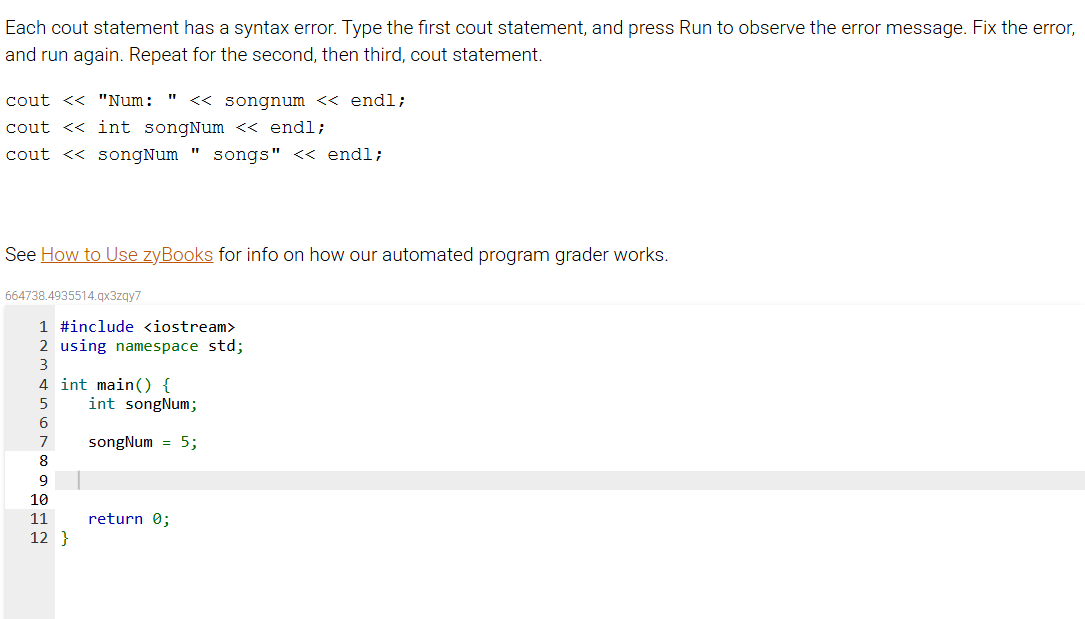The height and width of the screenshot is (619, 1085).
Task: Click the empty line 6 in the editor
Action: 150,422
